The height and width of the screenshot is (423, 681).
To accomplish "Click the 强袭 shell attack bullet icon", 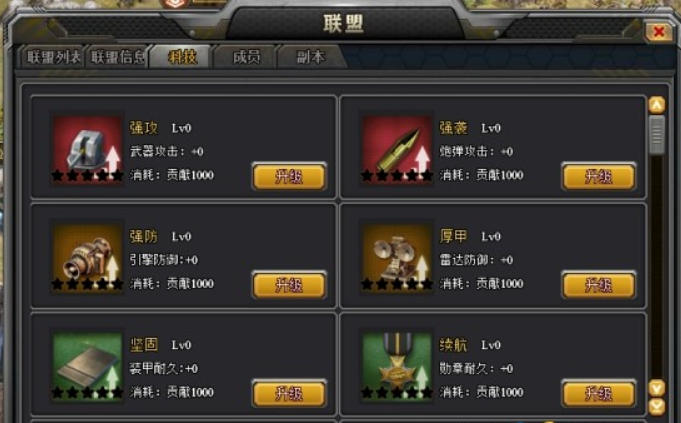I will pyautogui.click(x=397, y=149).
